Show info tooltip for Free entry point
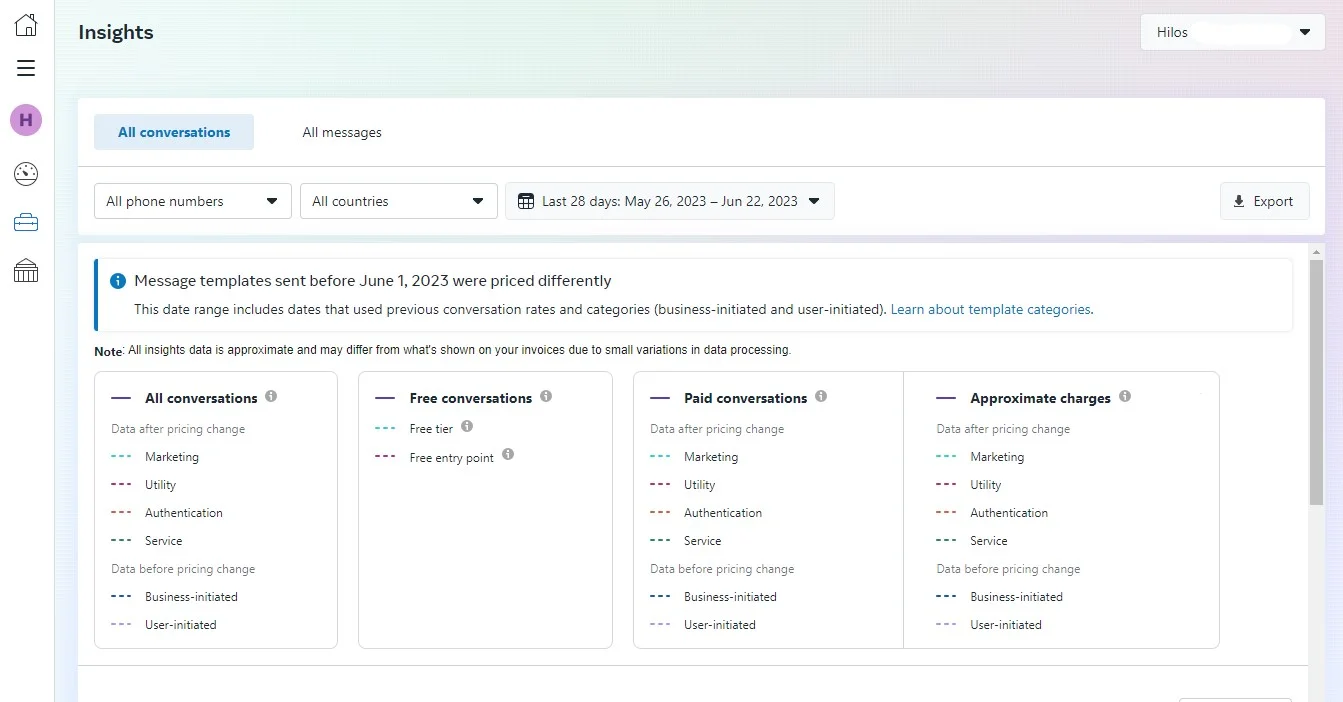Screen dimensions: 1343x702 pyautogui.click(x=508, y=454)
